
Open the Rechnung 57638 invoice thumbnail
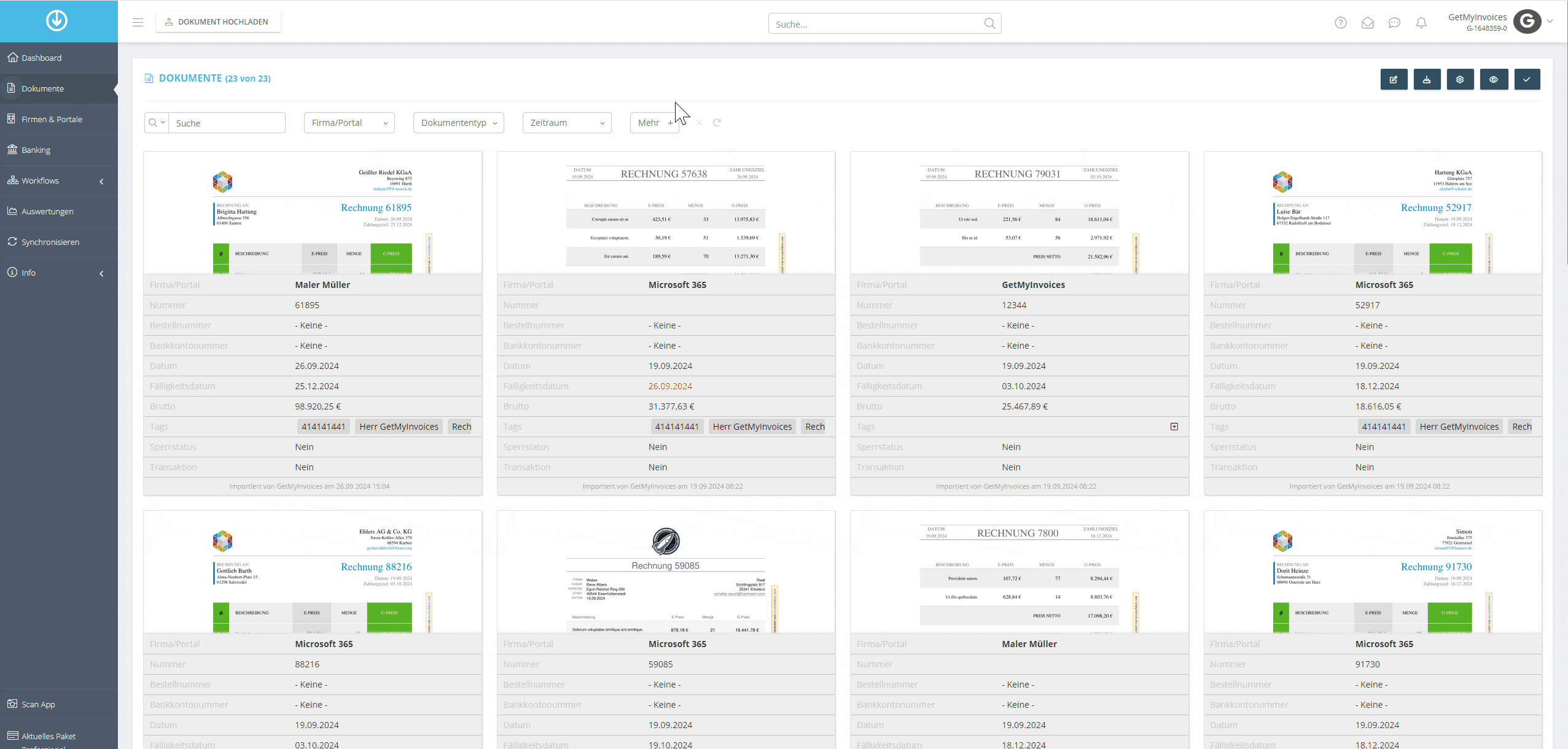coord(666,212)
